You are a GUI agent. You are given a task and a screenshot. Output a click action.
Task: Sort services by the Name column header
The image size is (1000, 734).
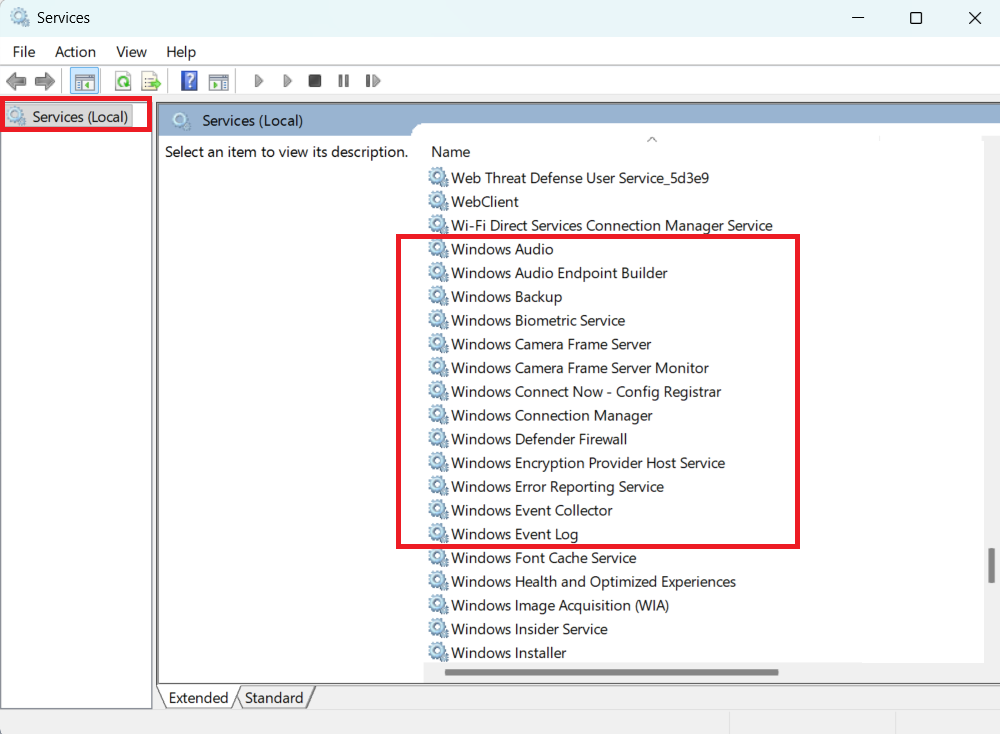tap(451, 152)
